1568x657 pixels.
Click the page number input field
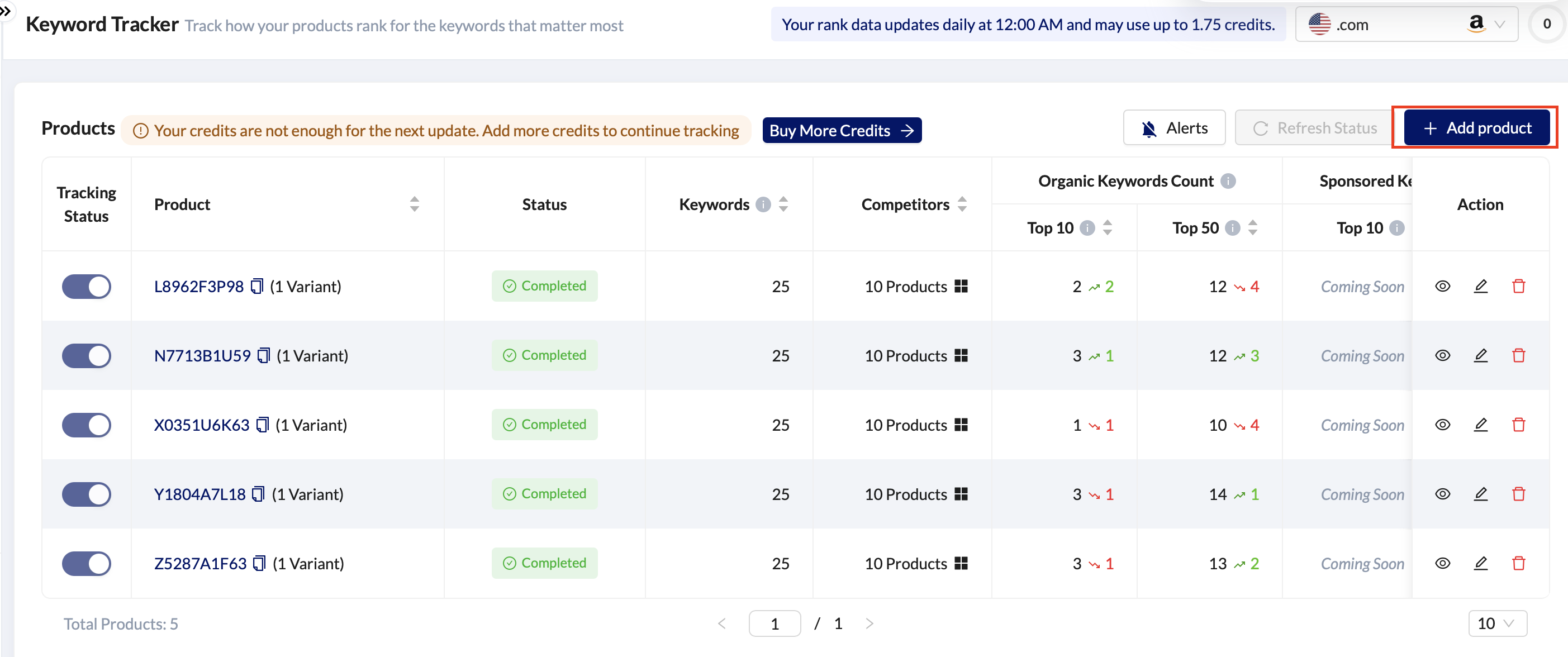775,623
